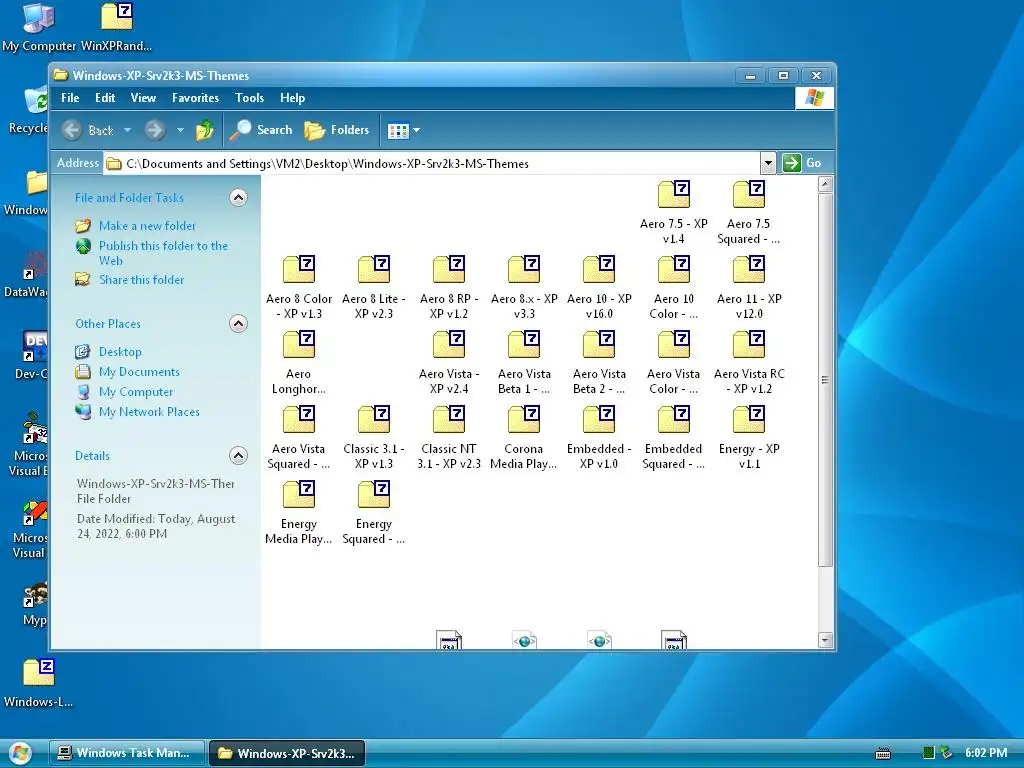Go to Desktop in Other Places
The width and height of the screenshot is (1024, 768).
point(108,351)
